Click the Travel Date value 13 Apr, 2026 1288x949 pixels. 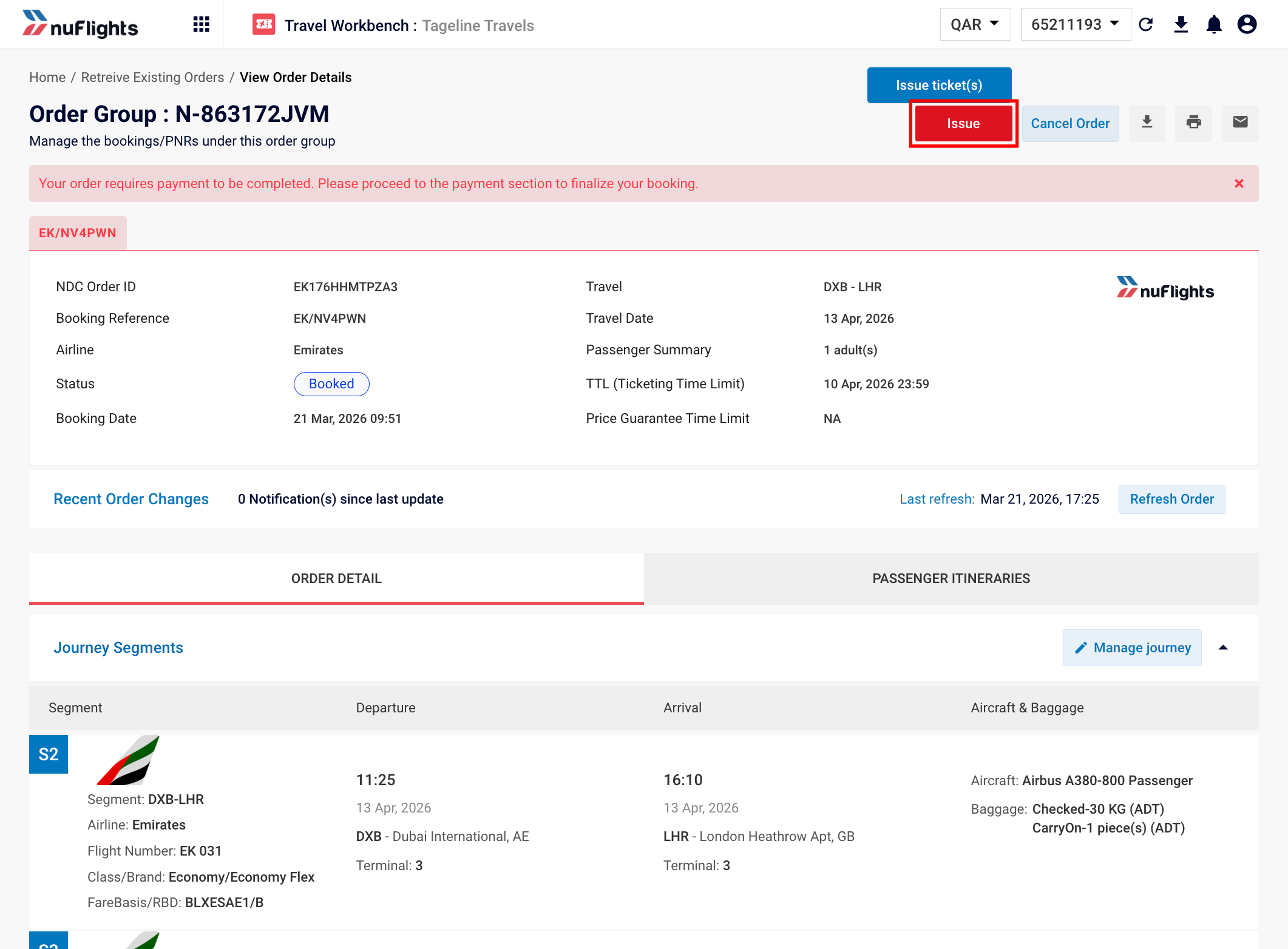click(858, 318)
